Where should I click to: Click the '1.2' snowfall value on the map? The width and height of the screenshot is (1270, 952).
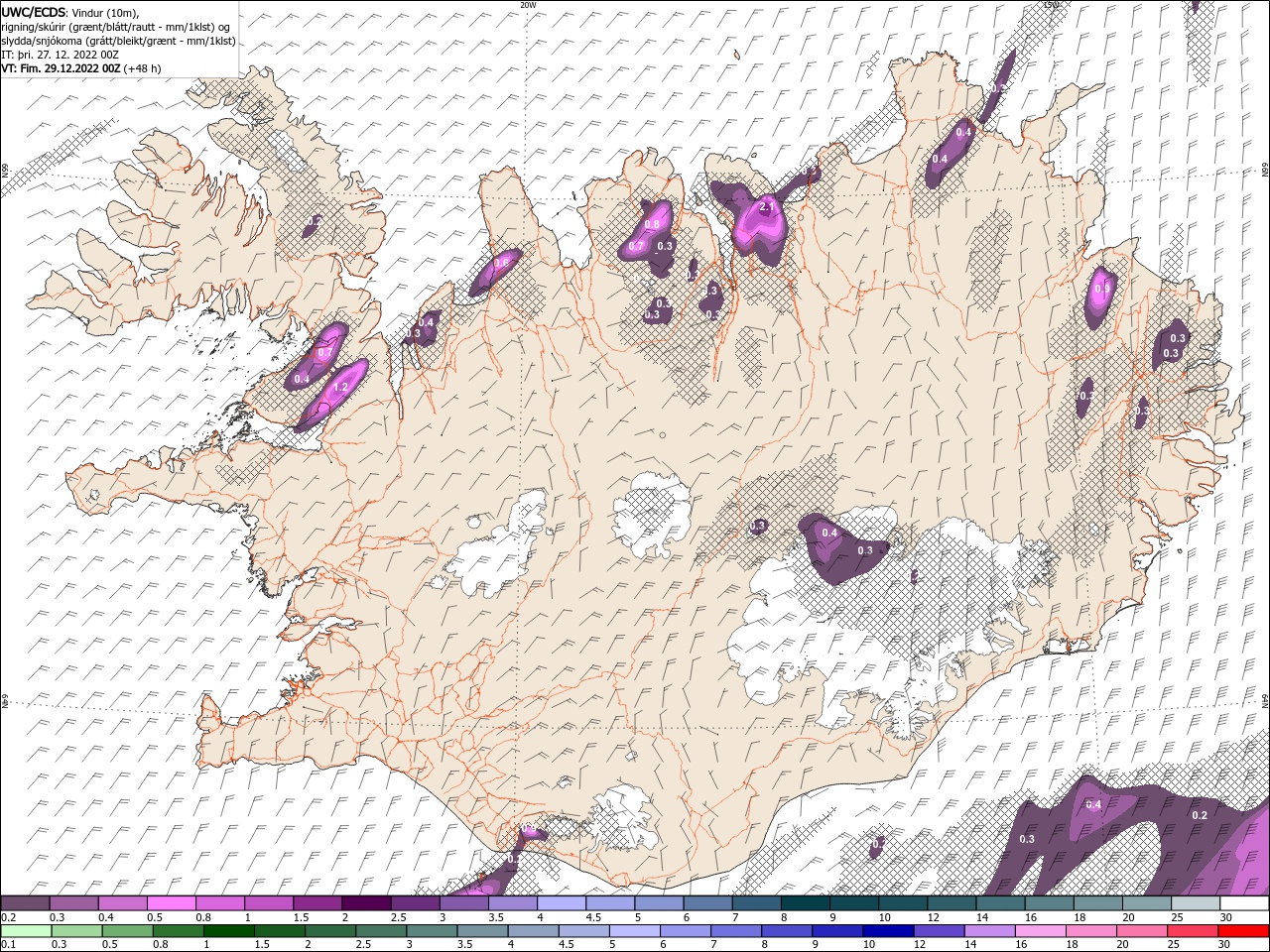point(339,387)
